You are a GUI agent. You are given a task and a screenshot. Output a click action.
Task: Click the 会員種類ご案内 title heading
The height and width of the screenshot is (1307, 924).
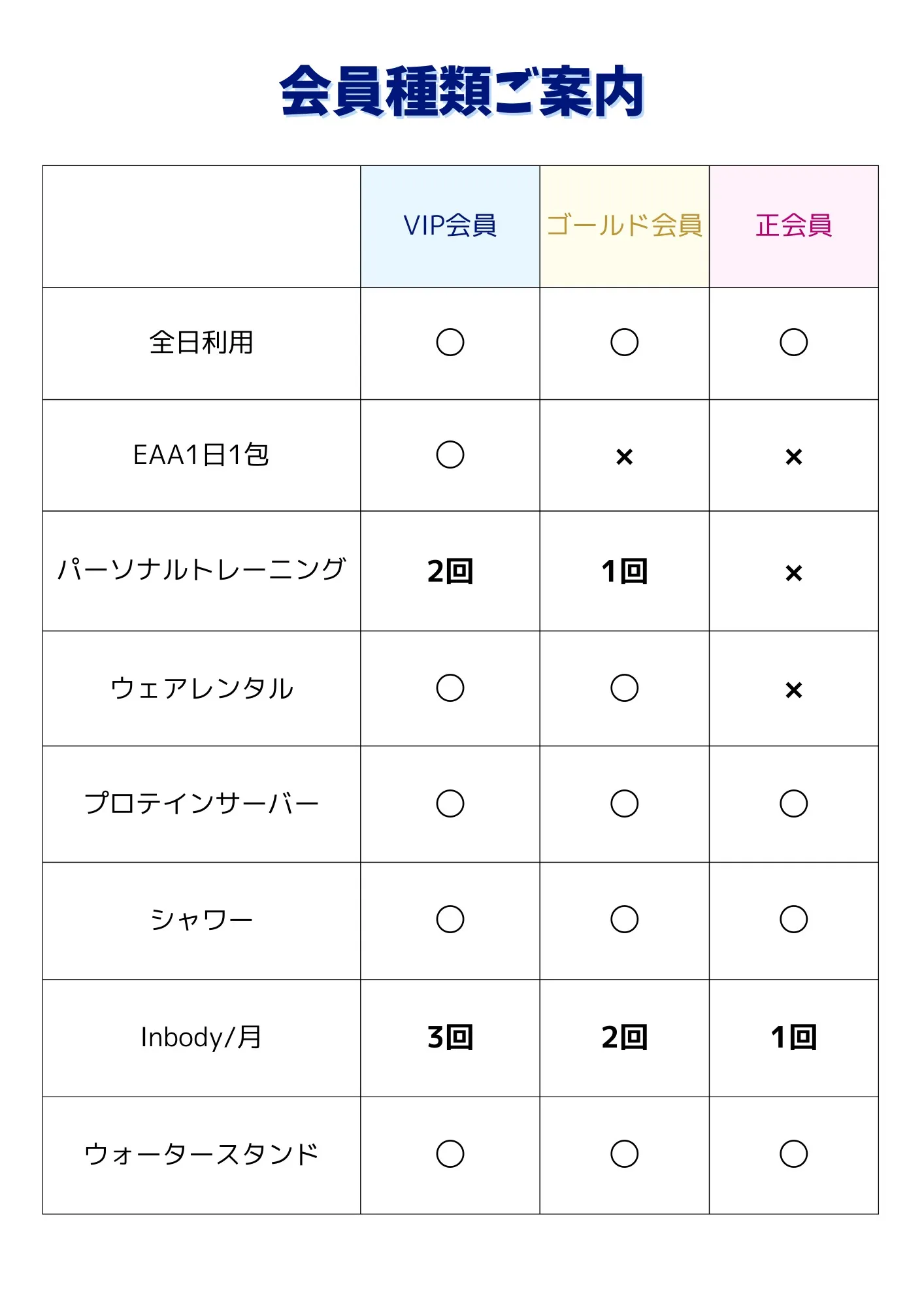pyautogui.click(x=462, y=91)
